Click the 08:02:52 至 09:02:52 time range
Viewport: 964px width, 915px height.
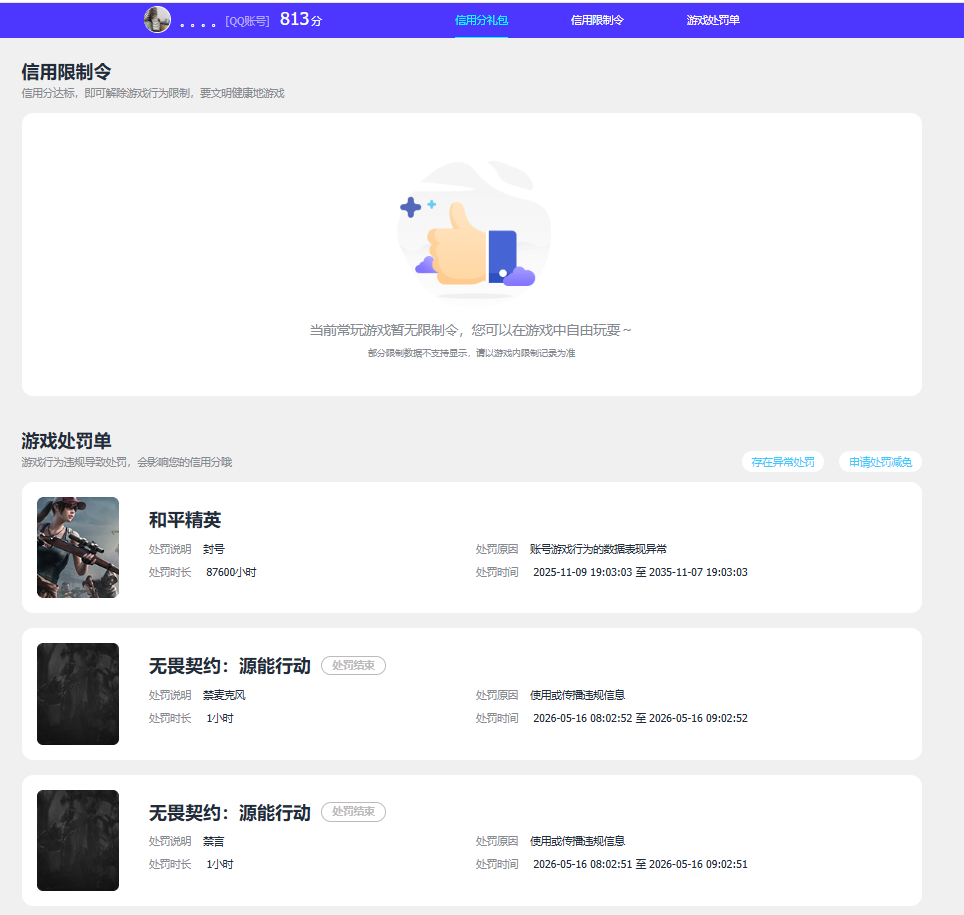640,718
